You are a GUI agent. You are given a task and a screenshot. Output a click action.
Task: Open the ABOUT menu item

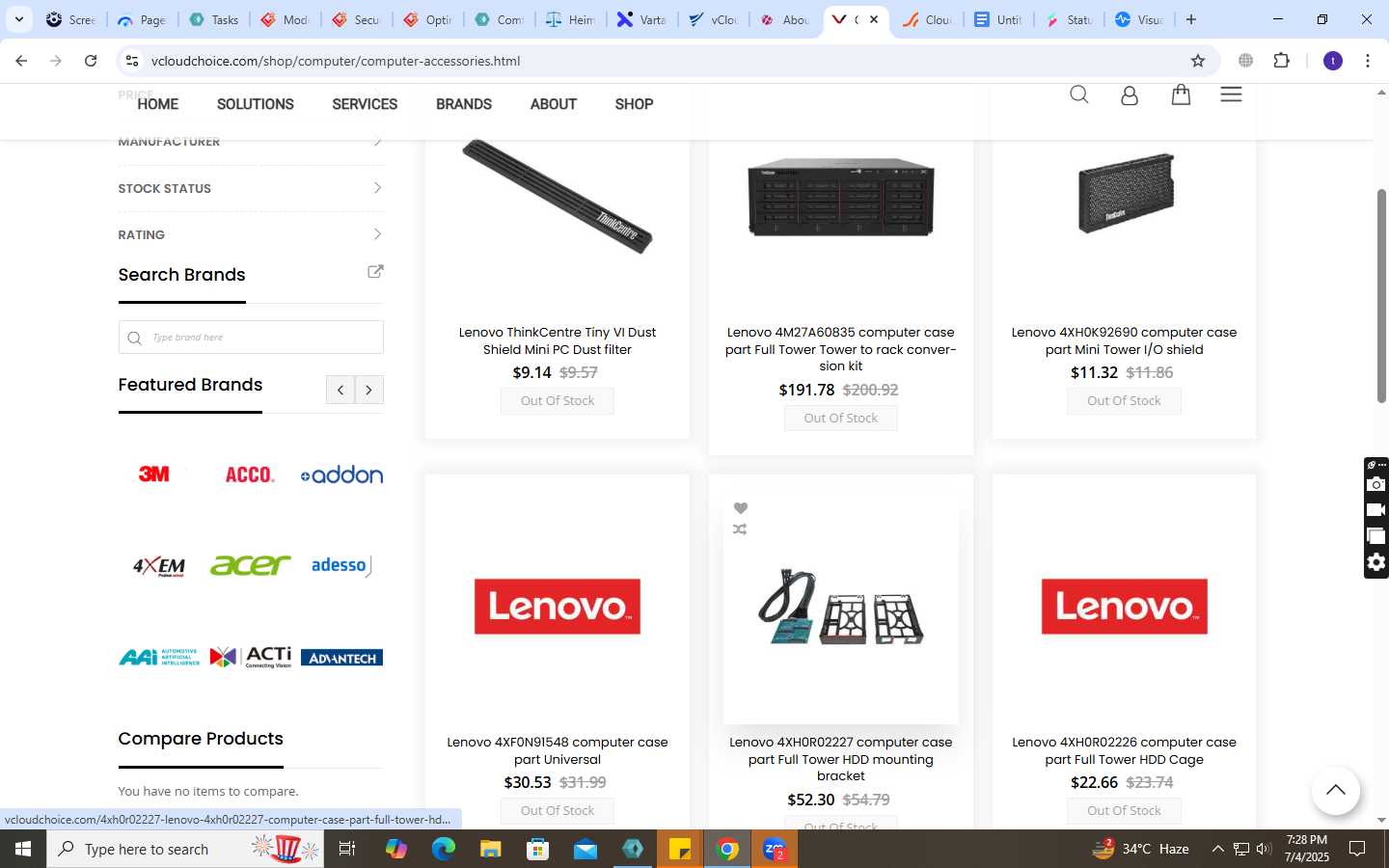(x=554, y=104)
